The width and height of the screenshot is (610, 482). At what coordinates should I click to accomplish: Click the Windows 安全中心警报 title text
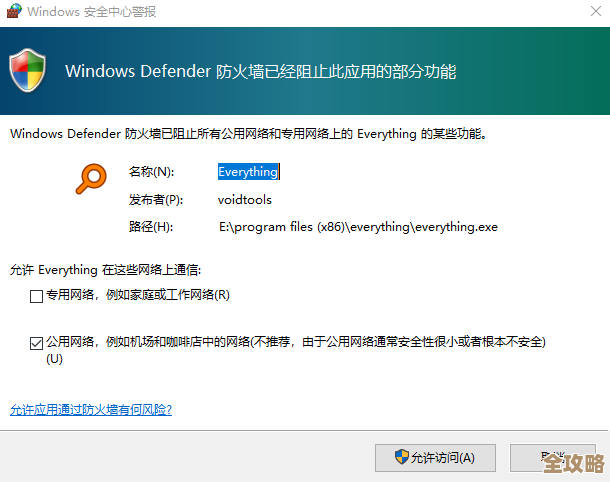click(92, 12)
